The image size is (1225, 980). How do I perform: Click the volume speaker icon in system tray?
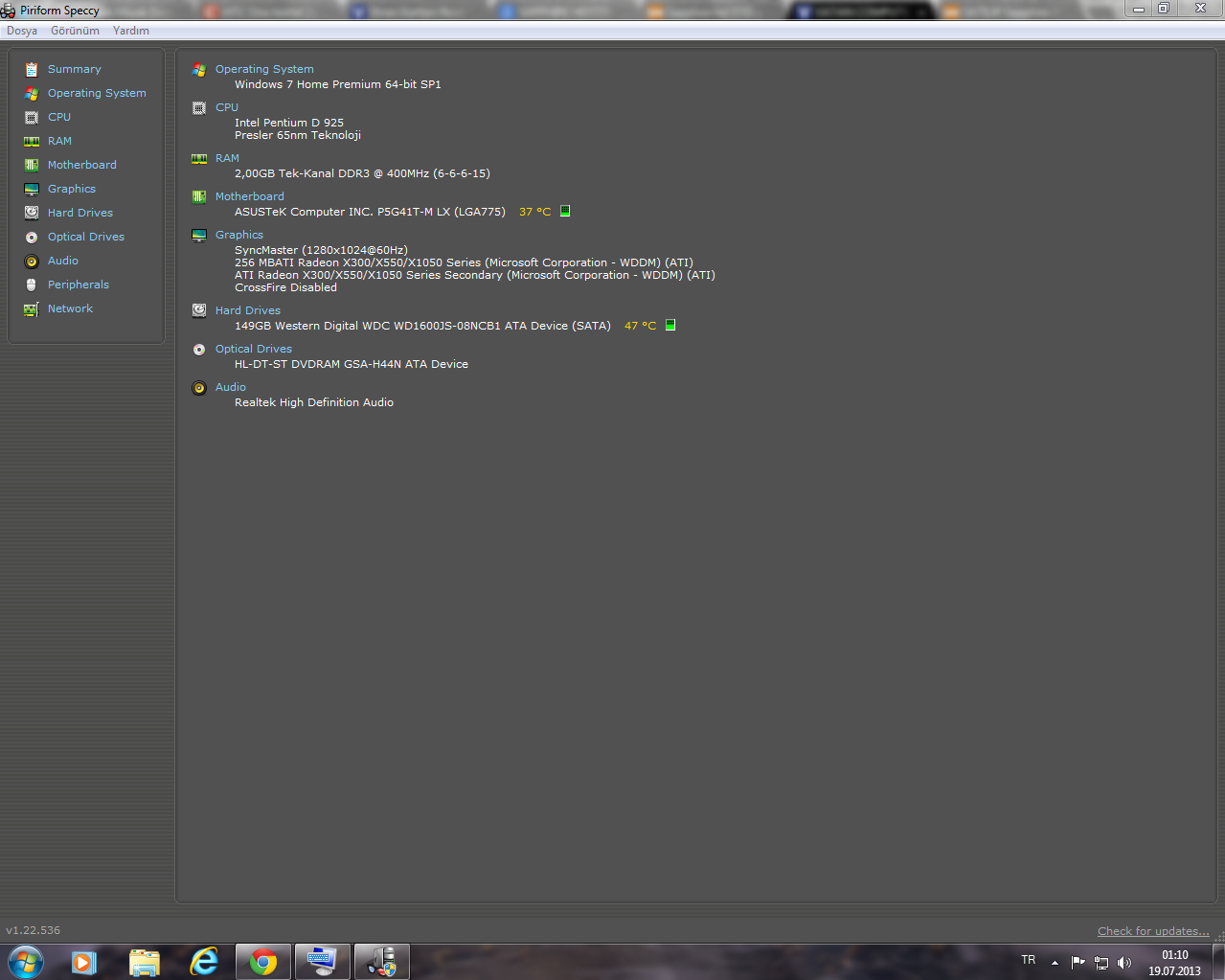click(1124, 963)
